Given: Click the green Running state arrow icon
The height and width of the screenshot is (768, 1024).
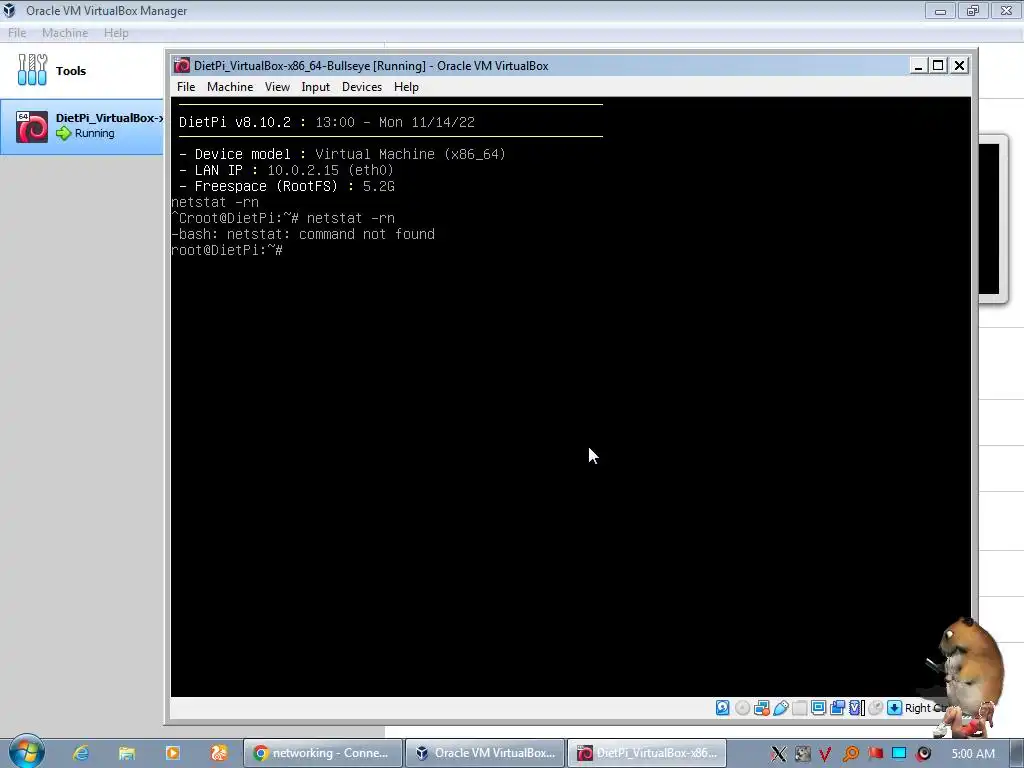Looking at the screenshot, I should (63, 133).
